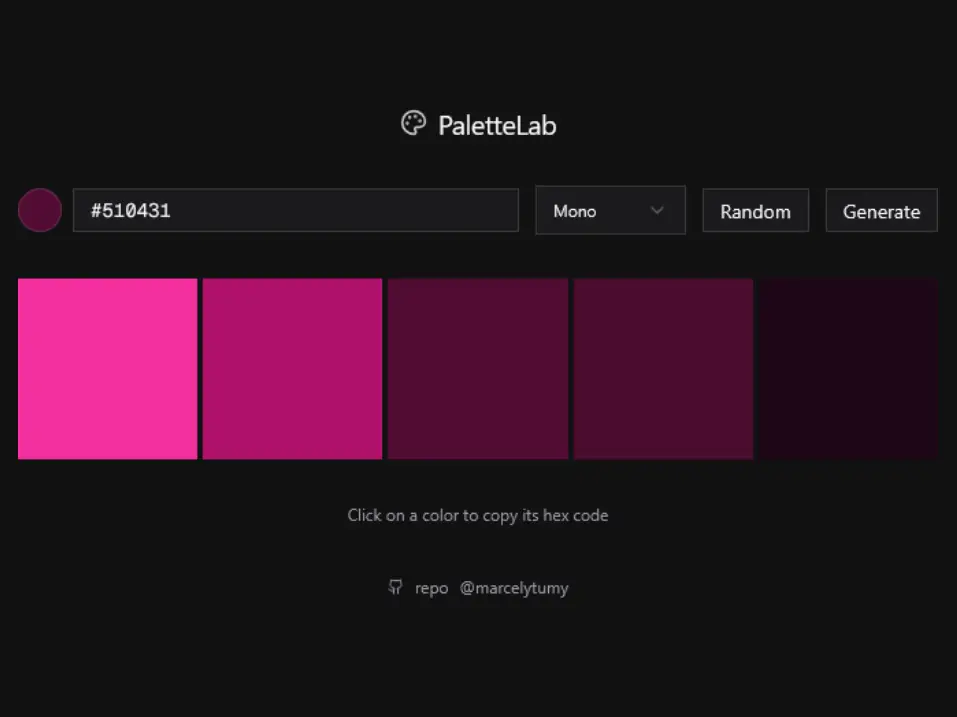The image size is (957, 717).
Task: Copy the bright hot pink swatch
Action: 107,369
